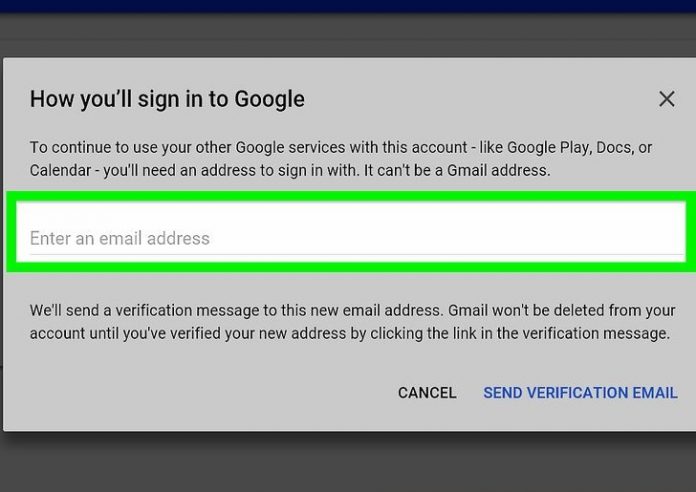
Task: Click the placeholder text 'Enter an email address'
Action: pyautogui.click(x=120, y=238)
